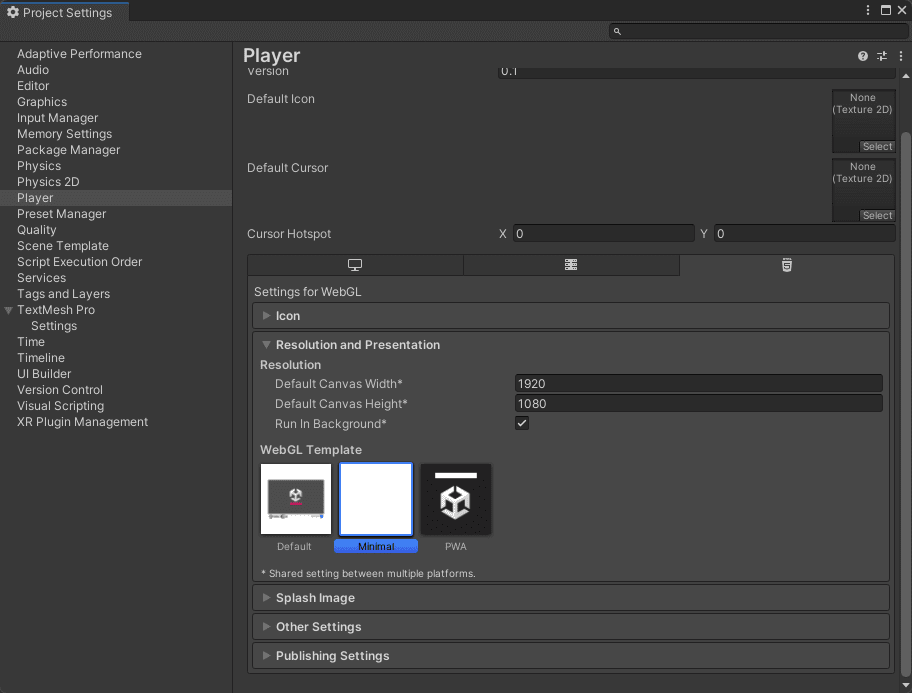
Task: Open Input Manager settings
Action: point(57,118)
